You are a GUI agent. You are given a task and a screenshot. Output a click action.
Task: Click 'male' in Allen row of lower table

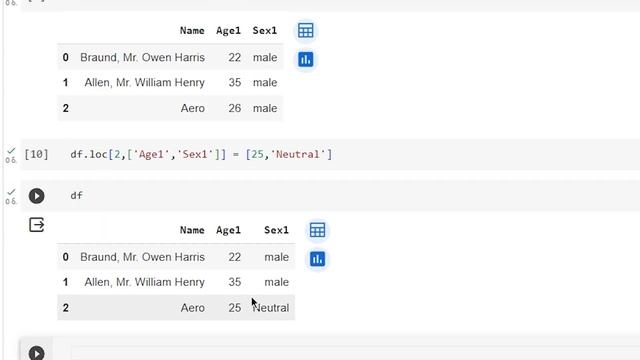pyautogui.click(x=277, y=282)
